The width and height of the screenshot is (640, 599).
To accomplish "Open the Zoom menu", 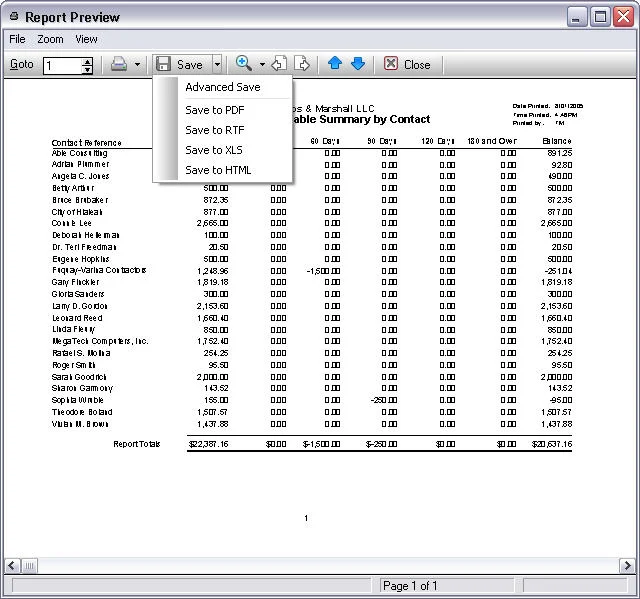I will [50, 39].
